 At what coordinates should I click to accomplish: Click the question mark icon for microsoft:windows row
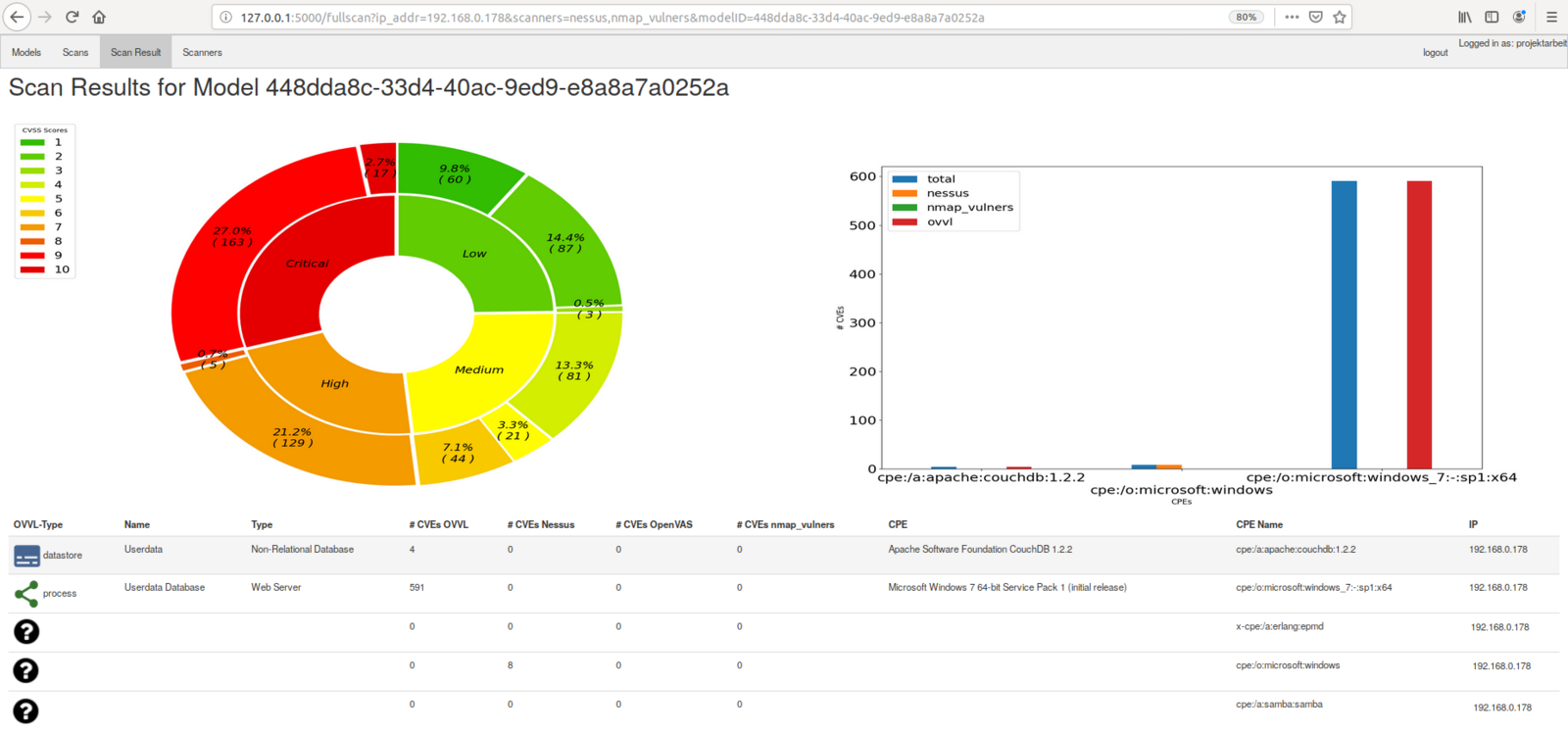26,670
